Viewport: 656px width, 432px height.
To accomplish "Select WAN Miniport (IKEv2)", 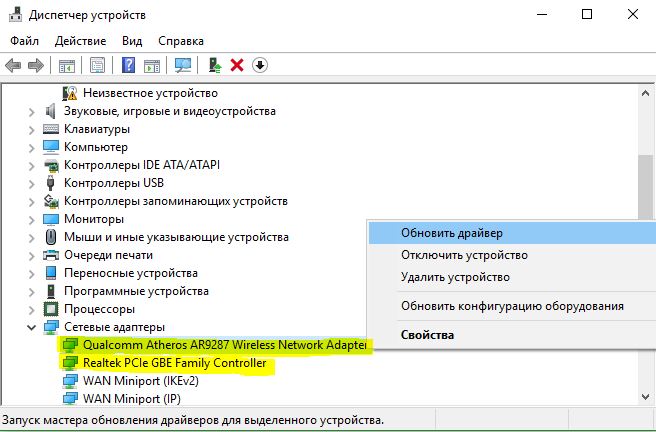I will tap(141, 381).
